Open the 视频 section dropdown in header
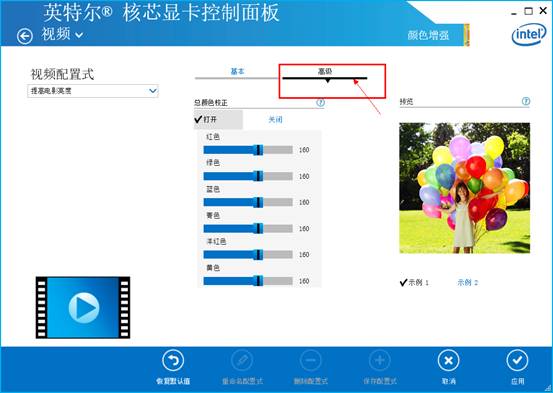Image resolution: width=553 pixels, height=393 pixels. 63,35
